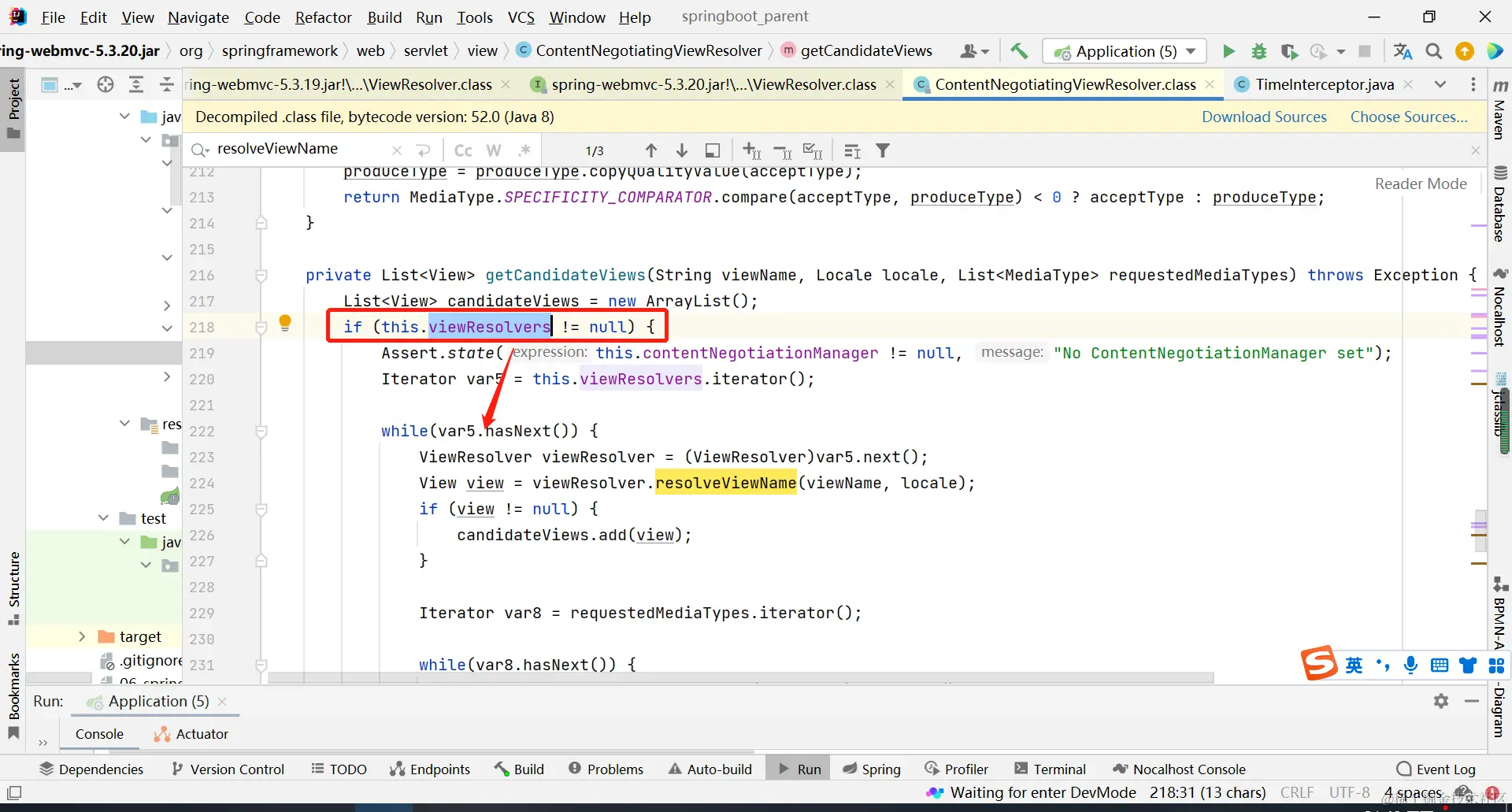The width and height of the screenshot is (1512, 812).
Task: Click the yellow lightbulb on line 218
Action: (285, 323)
